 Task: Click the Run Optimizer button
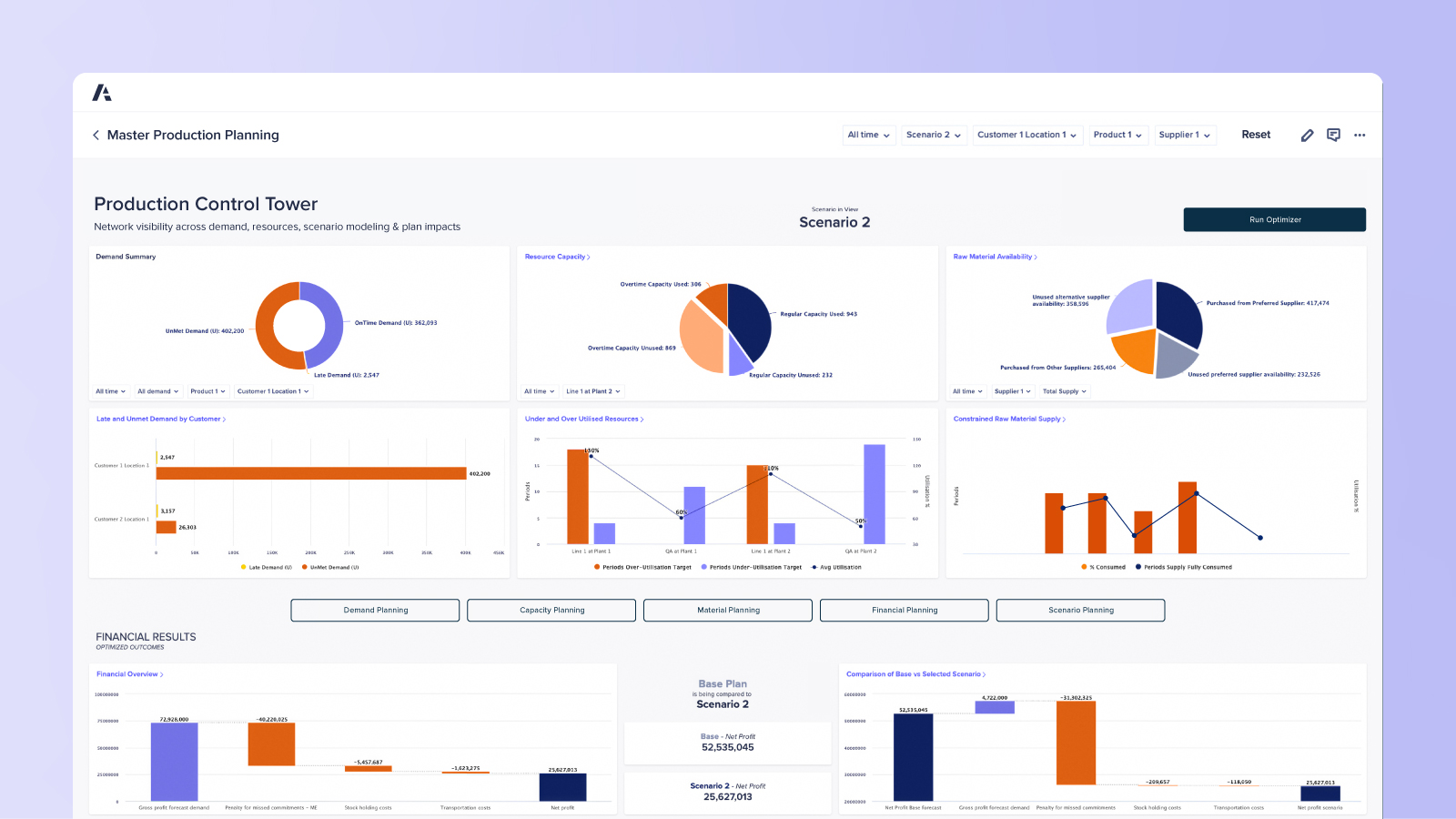[x=1274, y=219]
